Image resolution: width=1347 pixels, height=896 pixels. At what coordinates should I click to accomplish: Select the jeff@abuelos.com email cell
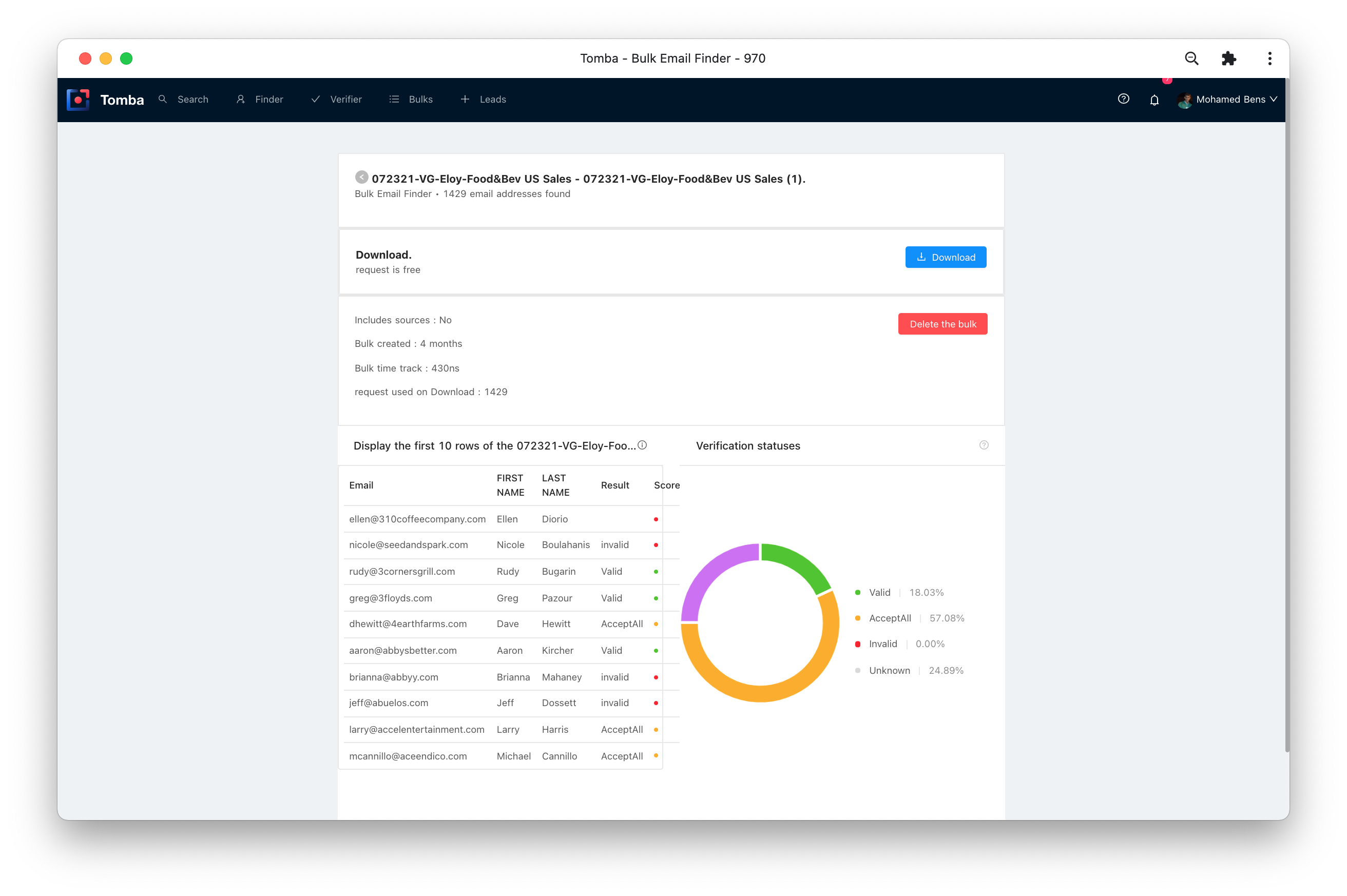coord(389,703)
